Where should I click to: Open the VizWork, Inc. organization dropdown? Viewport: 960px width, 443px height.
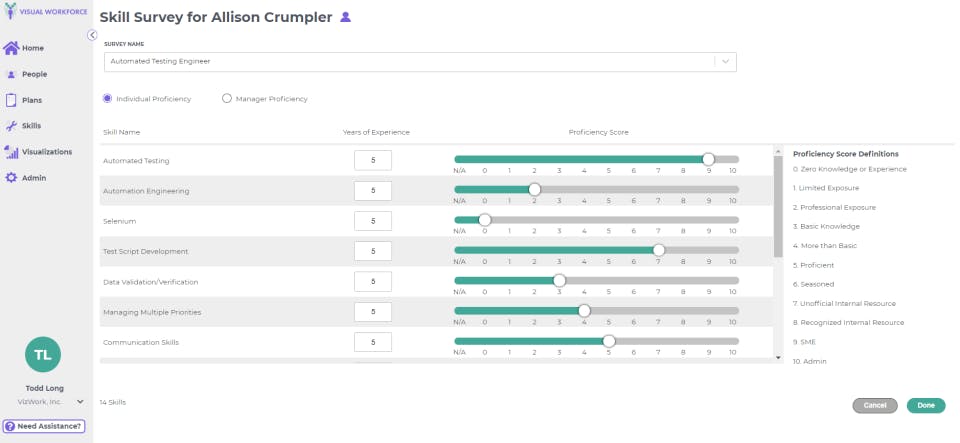tap(80, 401)
